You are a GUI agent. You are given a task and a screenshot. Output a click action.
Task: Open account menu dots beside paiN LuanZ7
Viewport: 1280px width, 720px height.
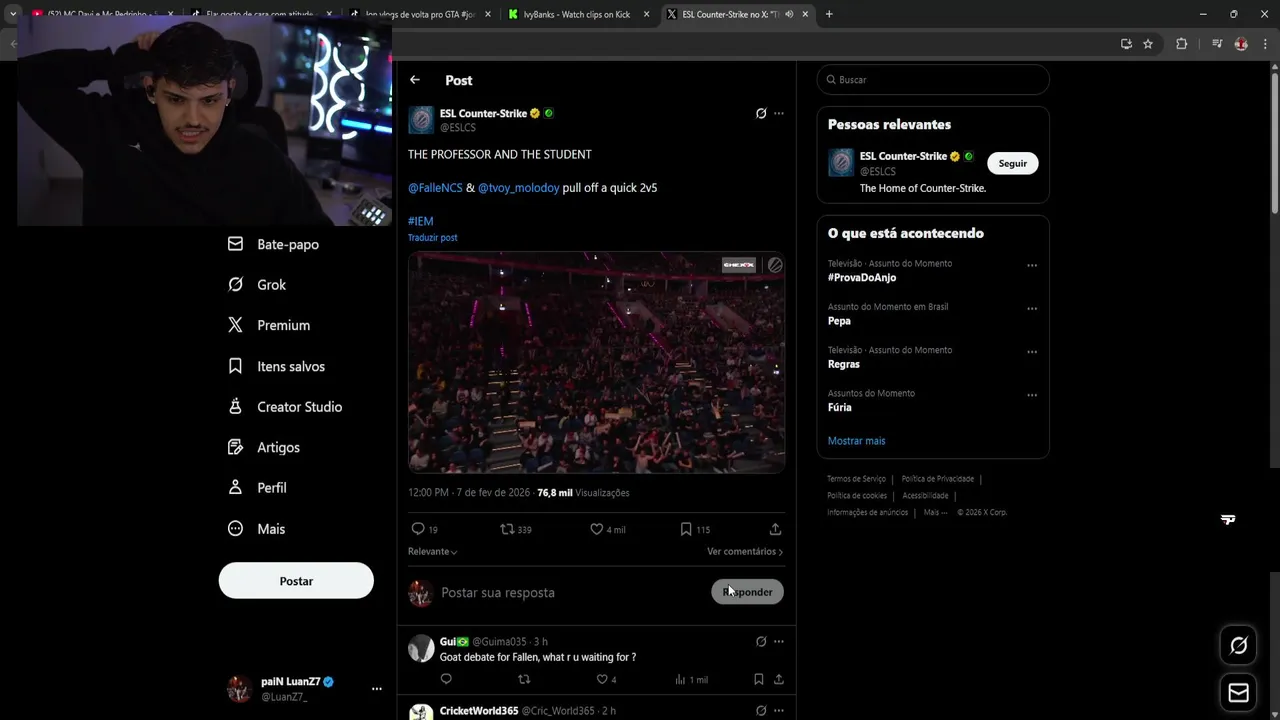coord(377,689)
